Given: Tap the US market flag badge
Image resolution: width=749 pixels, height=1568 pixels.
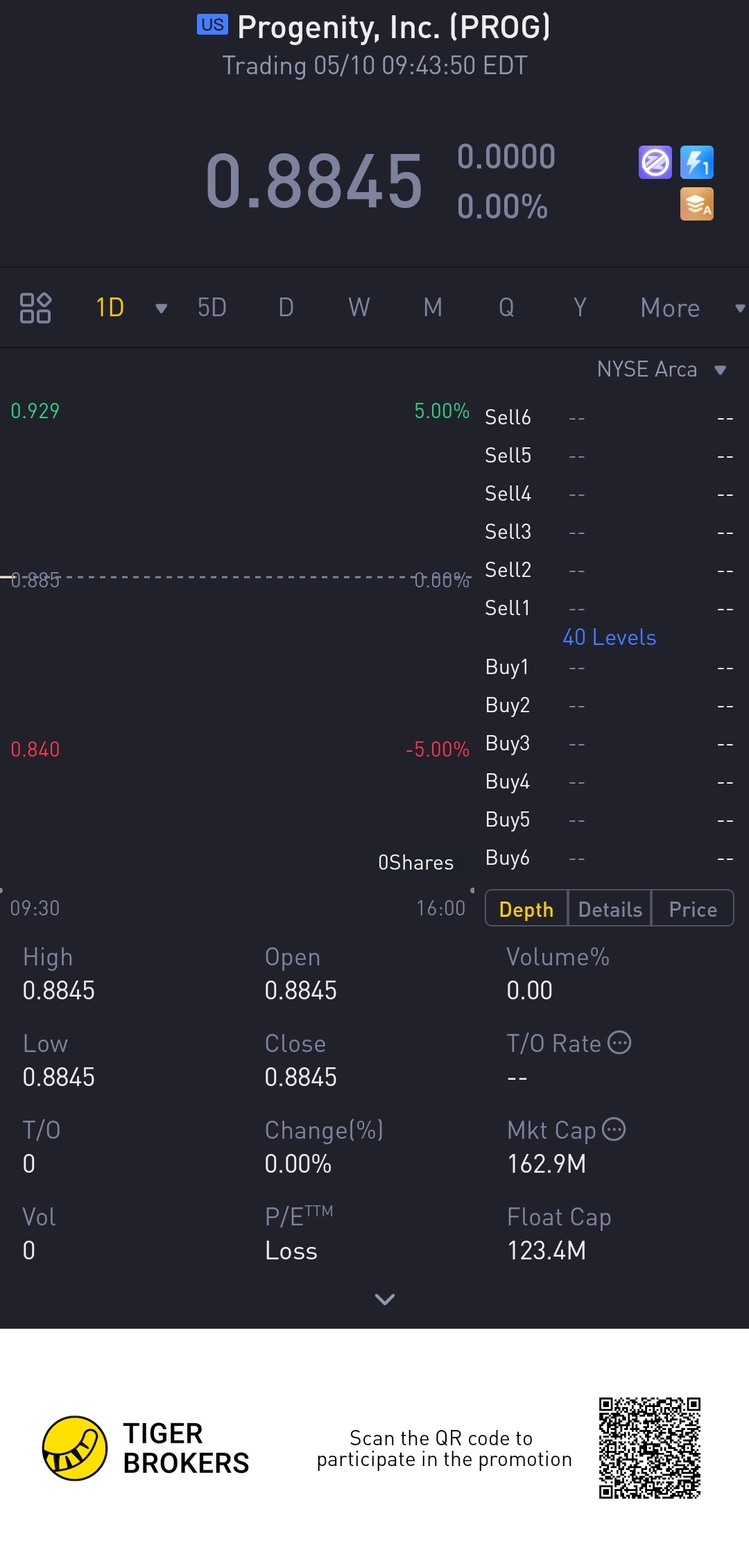Looking at the screenshot, I should pyautogui.click(x=212, y=25).
